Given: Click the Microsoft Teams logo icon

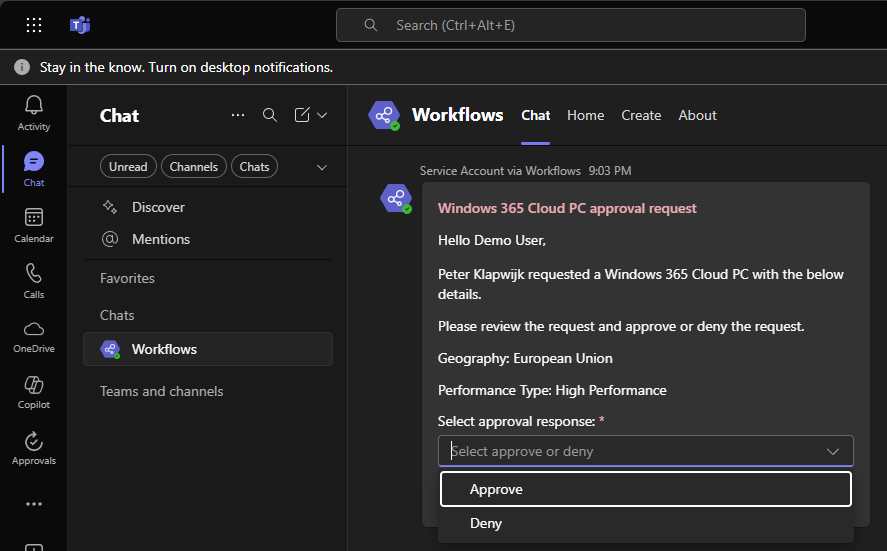Looking at the screenshot, I should click(x=80, y=25).
